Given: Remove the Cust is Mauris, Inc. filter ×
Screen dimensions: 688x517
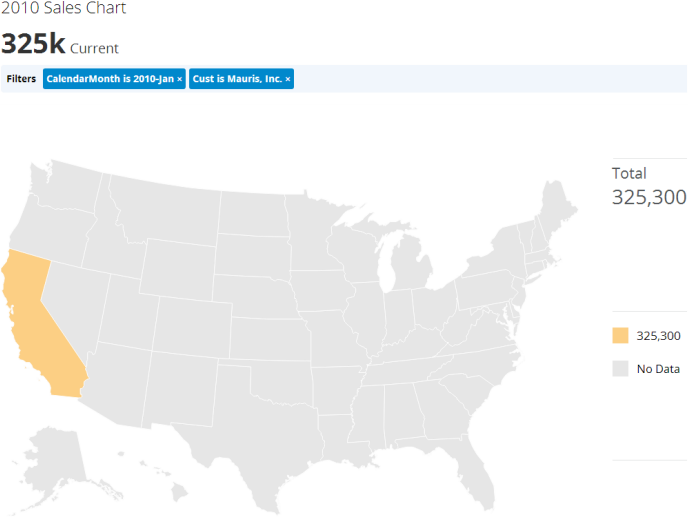Looking at the screenshot, I should tap(288, 79).
